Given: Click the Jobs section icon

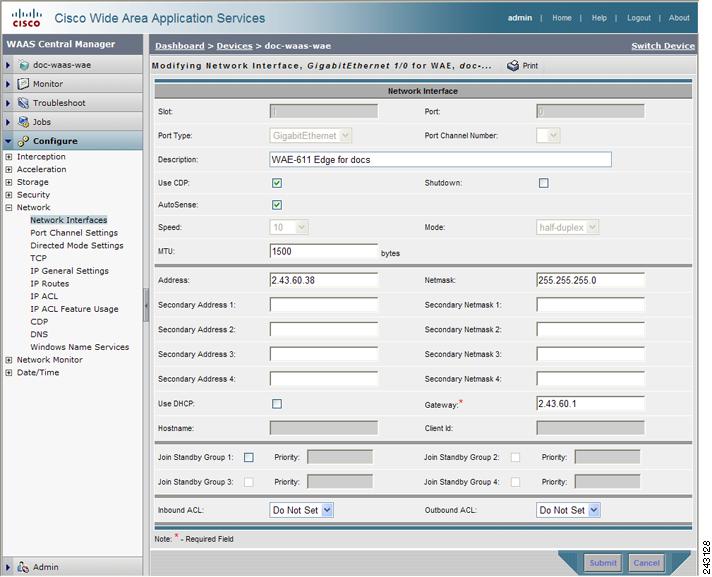Looking at the screenshot, I should pos(23,122).
